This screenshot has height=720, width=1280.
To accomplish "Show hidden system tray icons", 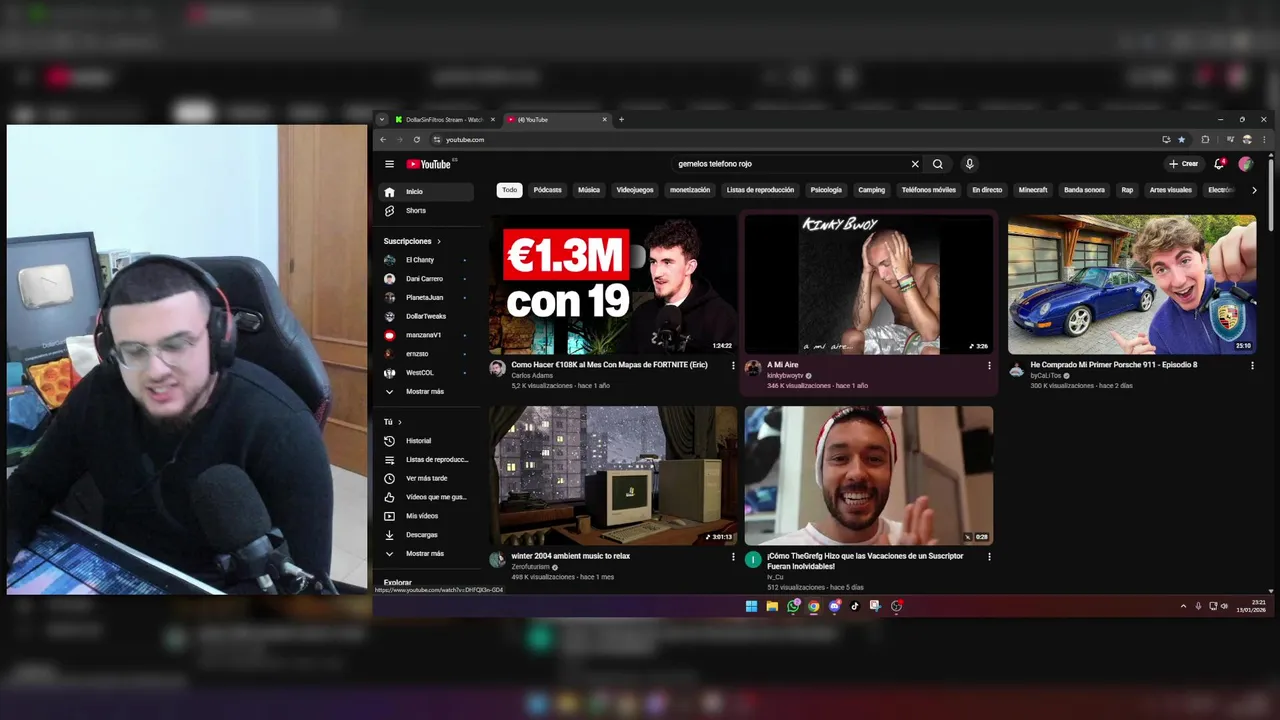I will 1183,606.
